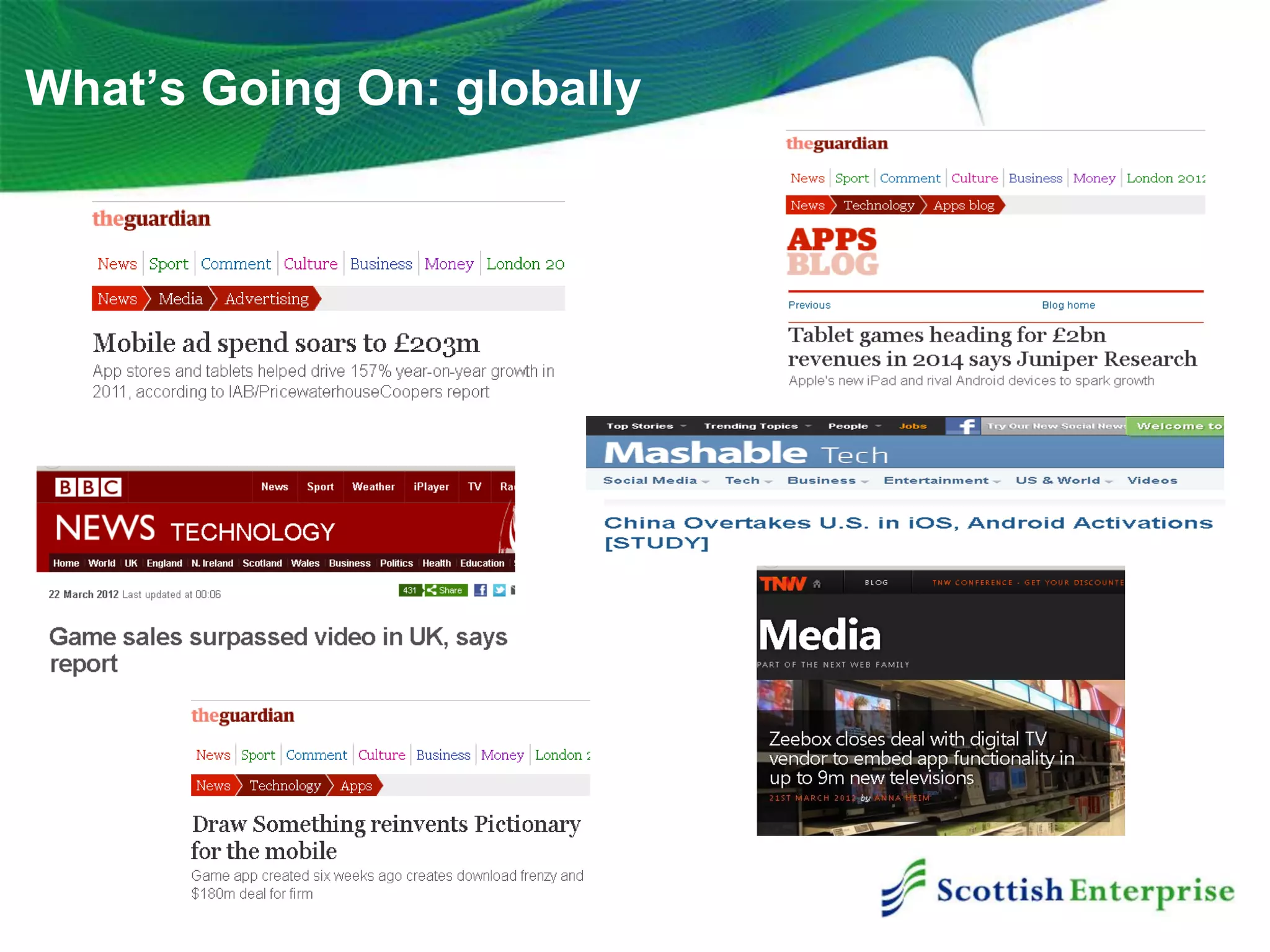Screen dimensions: 1270x952
Task: Select iPlayer in BBC header
Action: pyautogui.click(x=431, y=487)
